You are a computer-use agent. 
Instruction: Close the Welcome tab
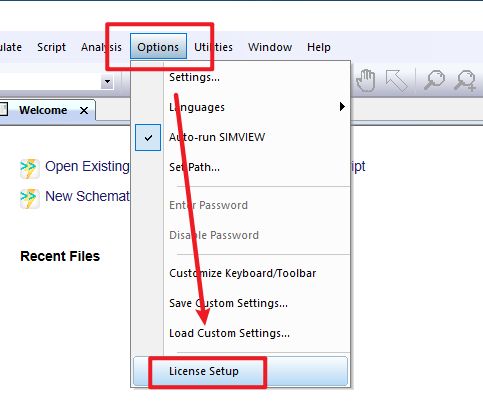tap(84, 110)
